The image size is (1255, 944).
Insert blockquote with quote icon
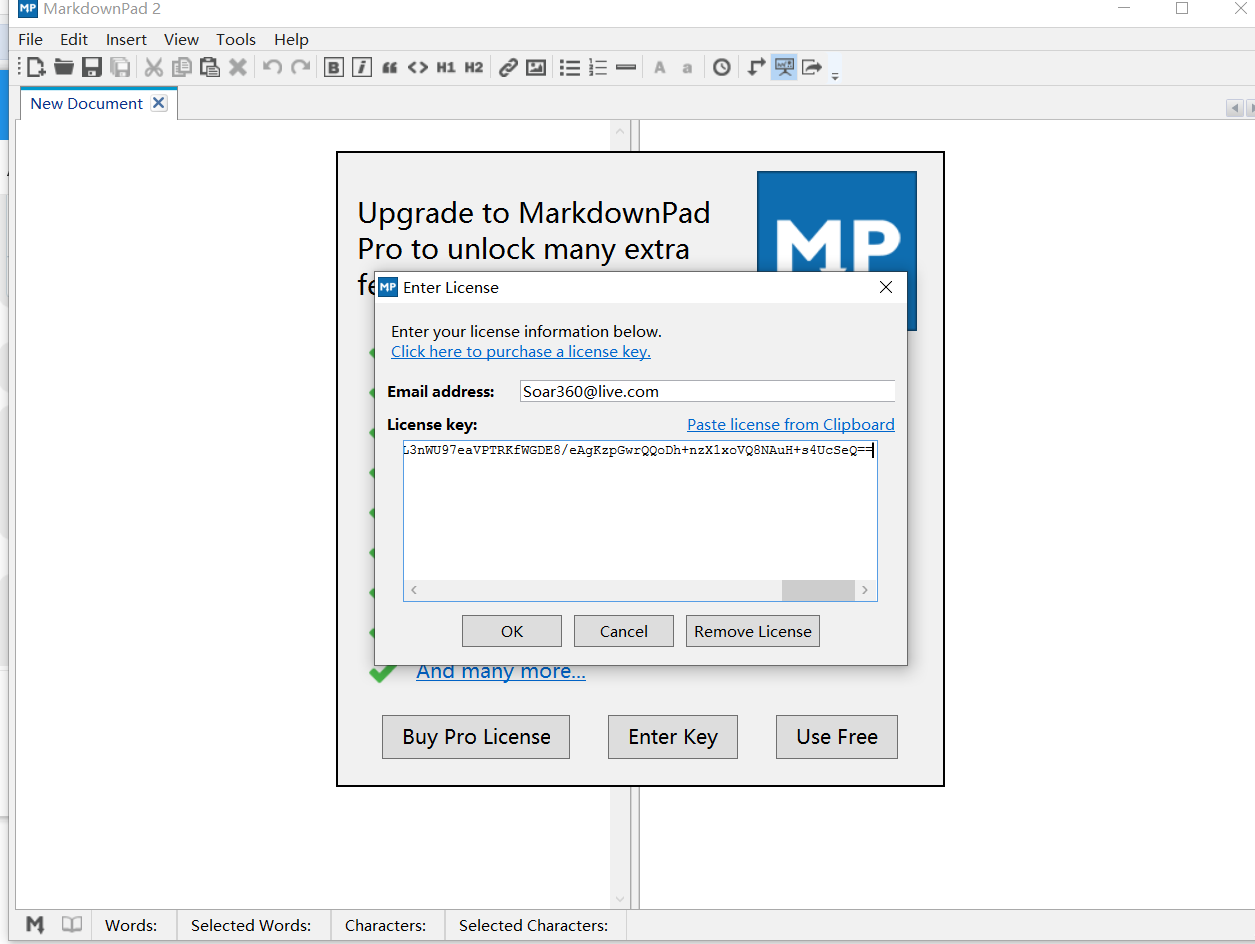click(x=390, y=67)
